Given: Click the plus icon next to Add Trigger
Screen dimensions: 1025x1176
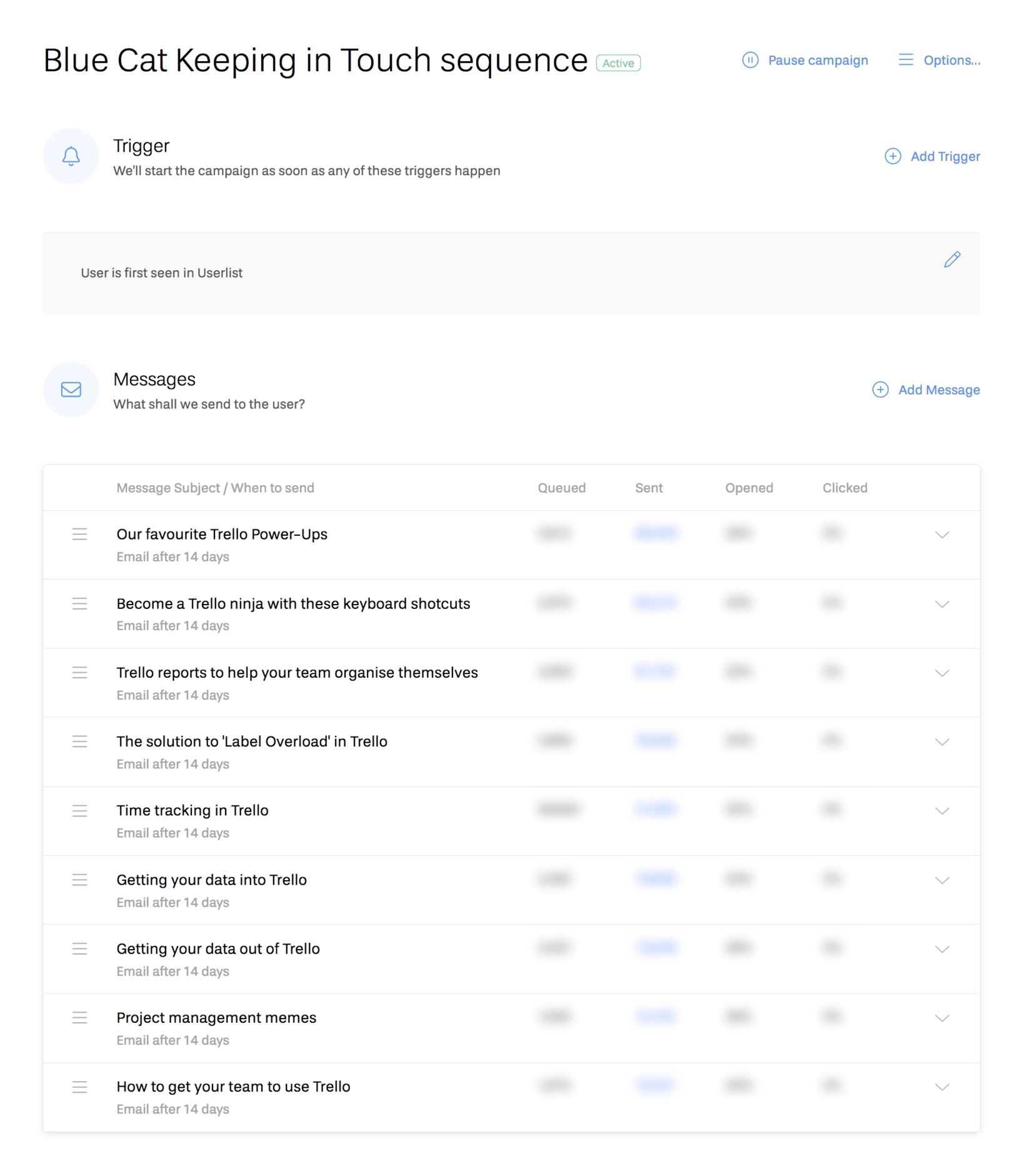Looking at the screenshot, I should click(892, 156).
